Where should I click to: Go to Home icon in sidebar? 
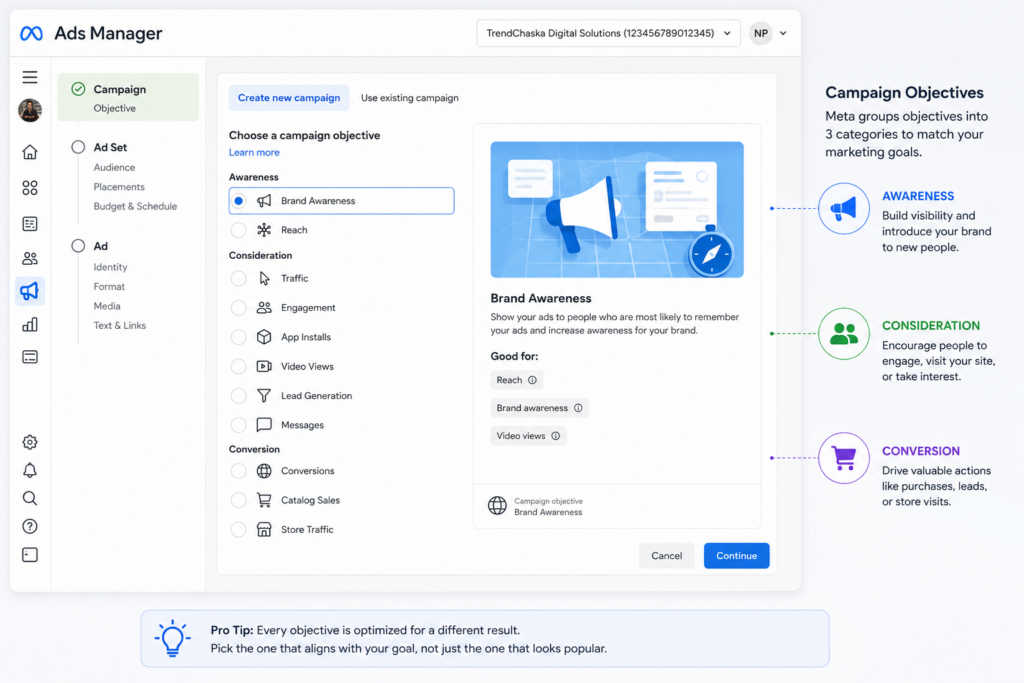click(x=30, y=152)
